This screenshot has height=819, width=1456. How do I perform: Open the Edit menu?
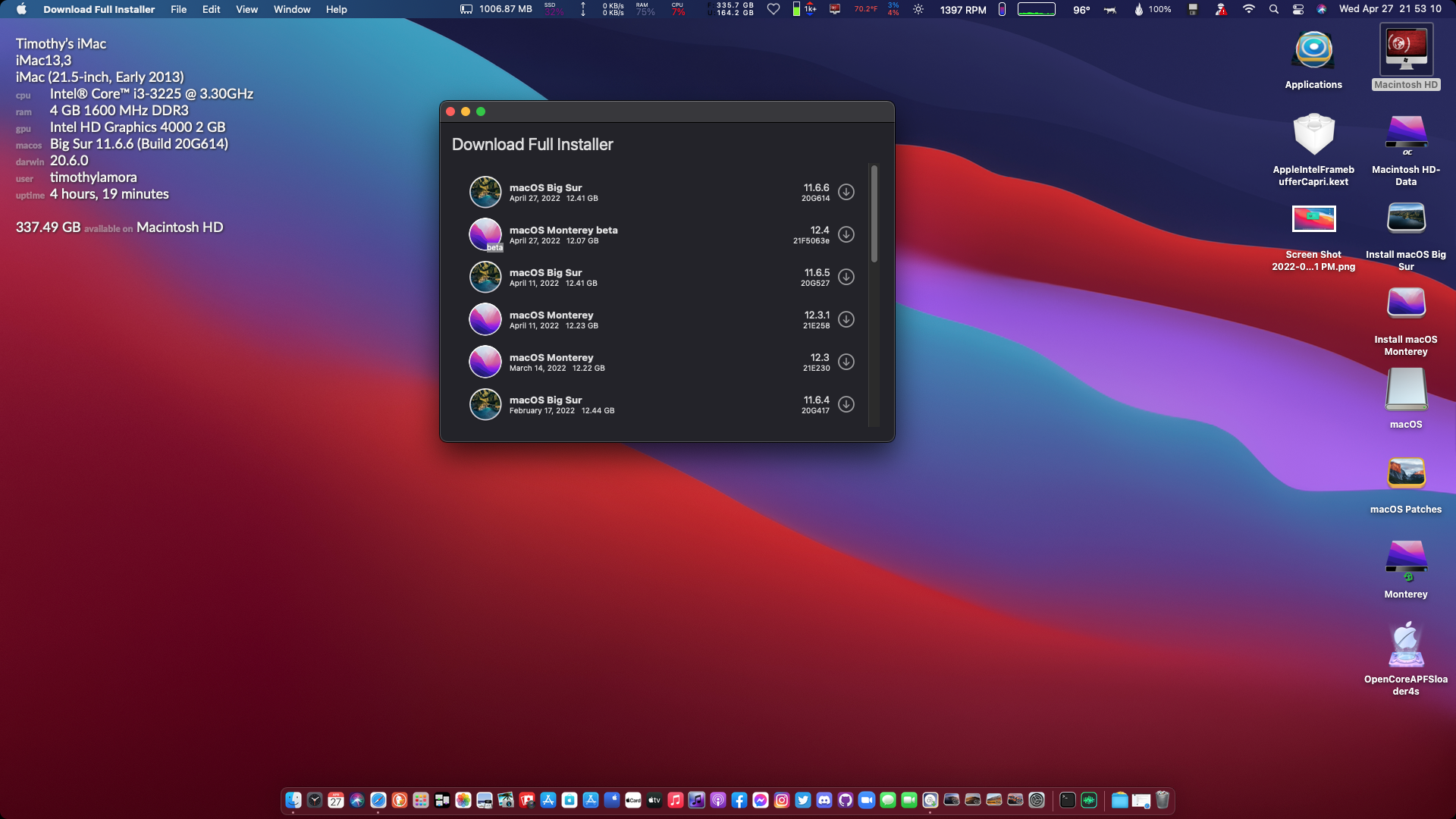(x=212, y=9)
